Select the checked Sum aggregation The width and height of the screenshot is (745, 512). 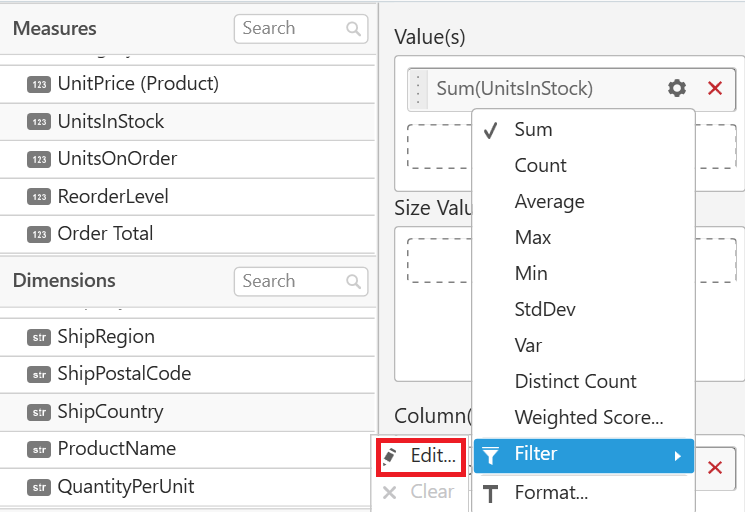click(x=533, y=130)
